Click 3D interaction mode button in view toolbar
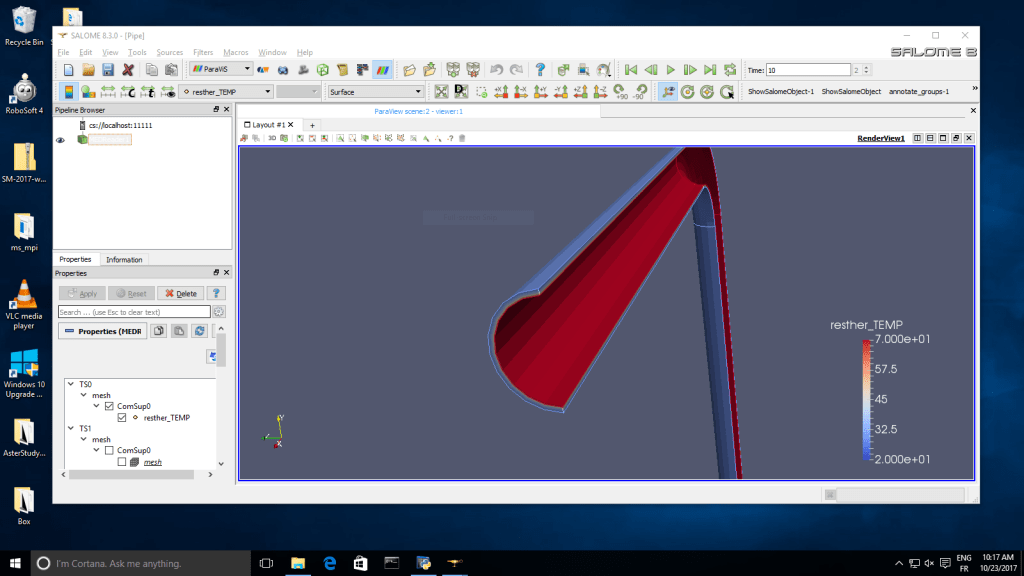This screenshot has width=1024, height=576. click(272, 138)
